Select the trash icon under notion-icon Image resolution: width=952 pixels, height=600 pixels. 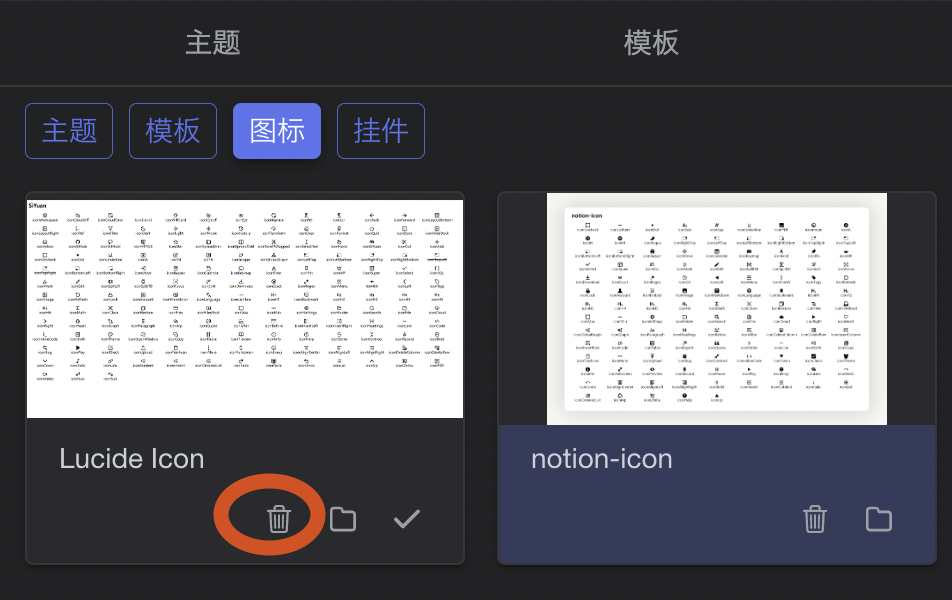[x=815, y=519]
